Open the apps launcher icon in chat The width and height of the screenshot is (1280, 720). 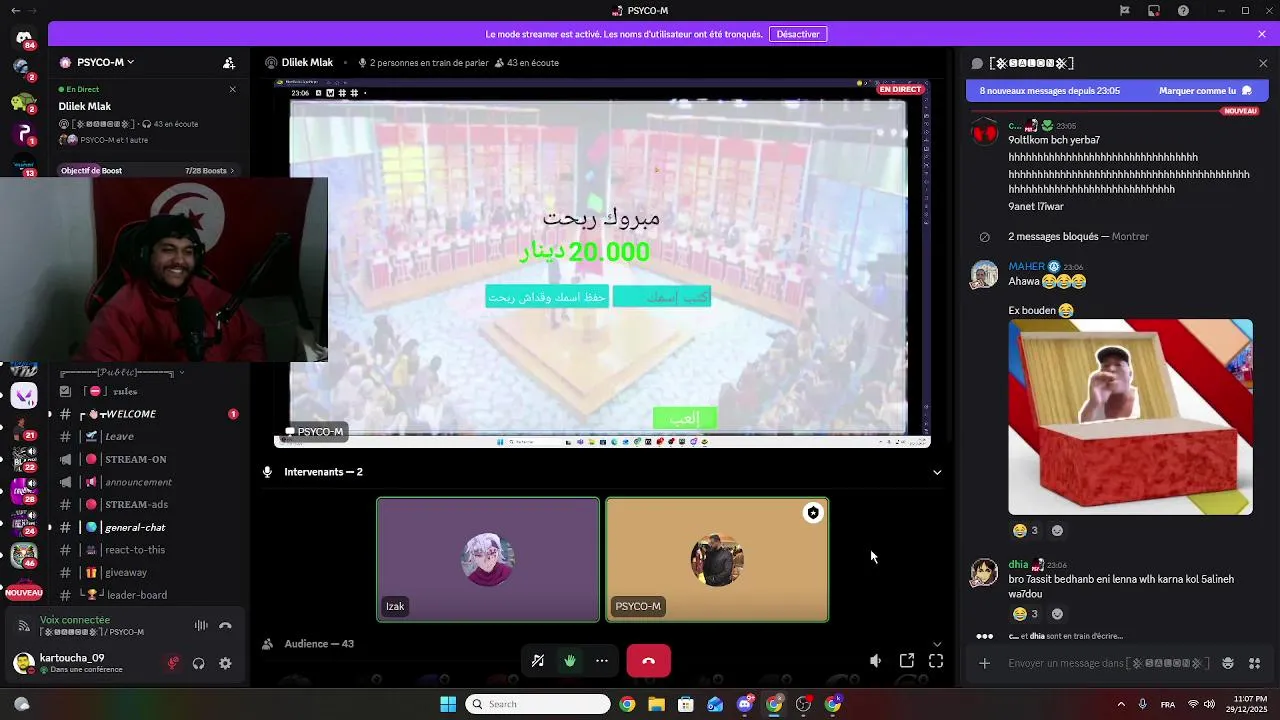click(x=1254, y=663)
